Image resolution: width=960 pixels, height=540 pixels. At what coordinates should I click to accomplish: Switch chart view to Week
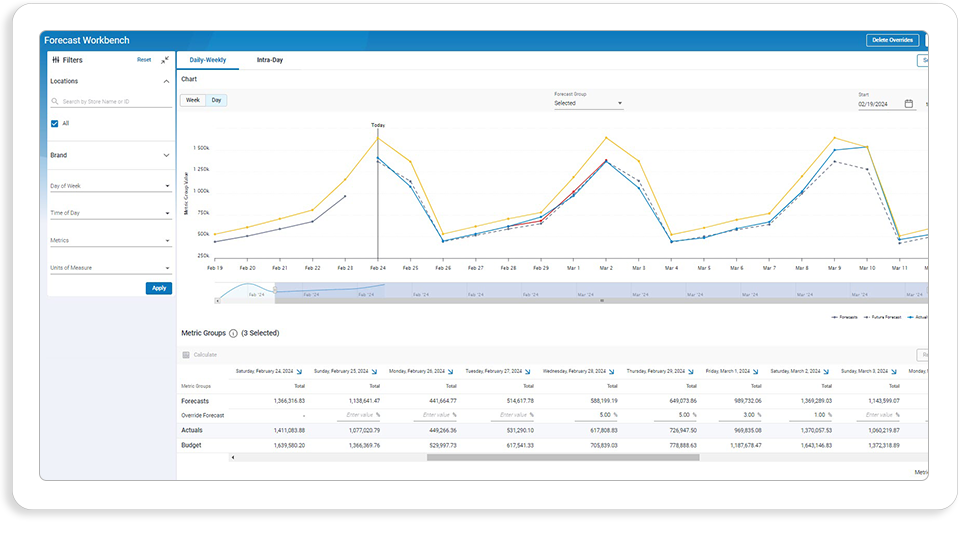[x=192, y=100]
